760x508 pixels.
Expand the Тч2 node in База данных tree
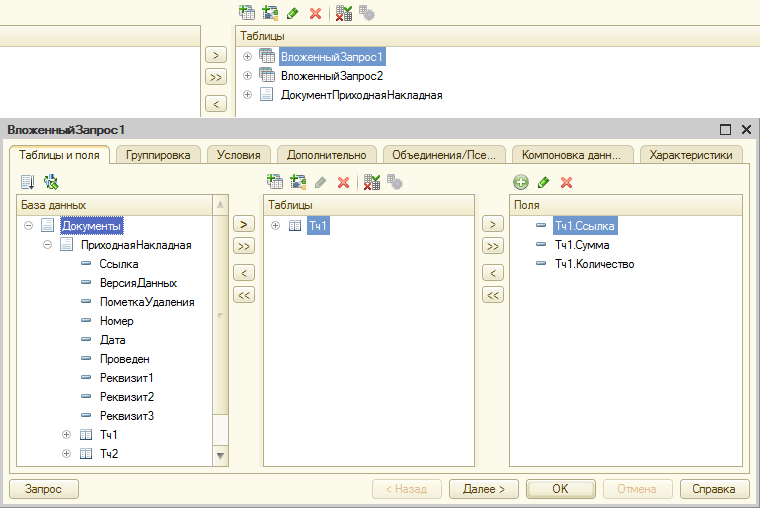point(67,453)
